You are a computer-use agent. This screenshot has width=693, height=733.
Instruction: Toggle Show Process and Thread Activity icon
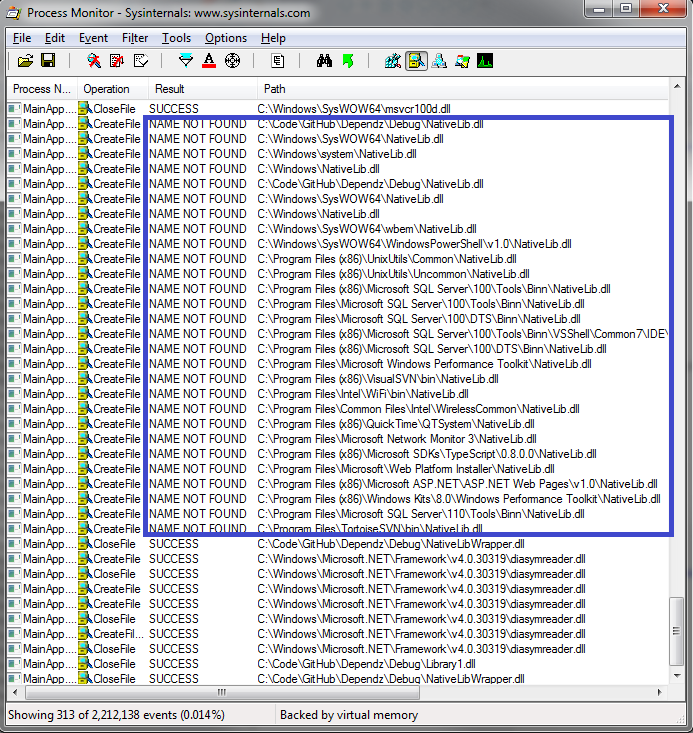462,61
